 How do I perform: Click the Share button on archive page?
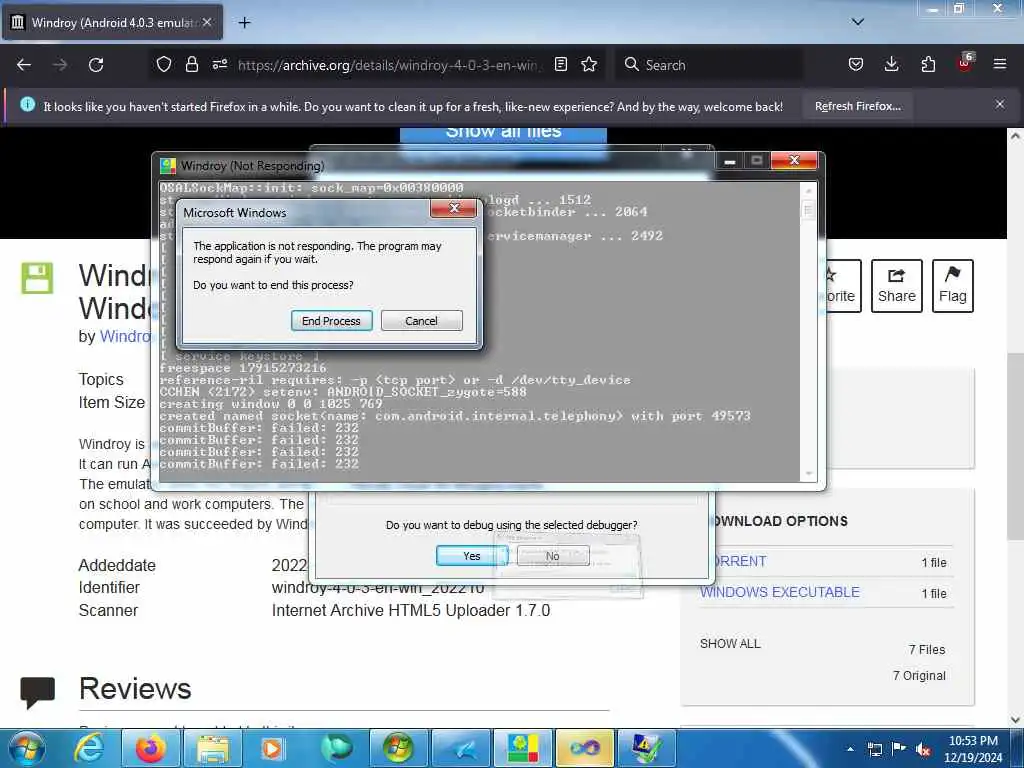[897, 286]
